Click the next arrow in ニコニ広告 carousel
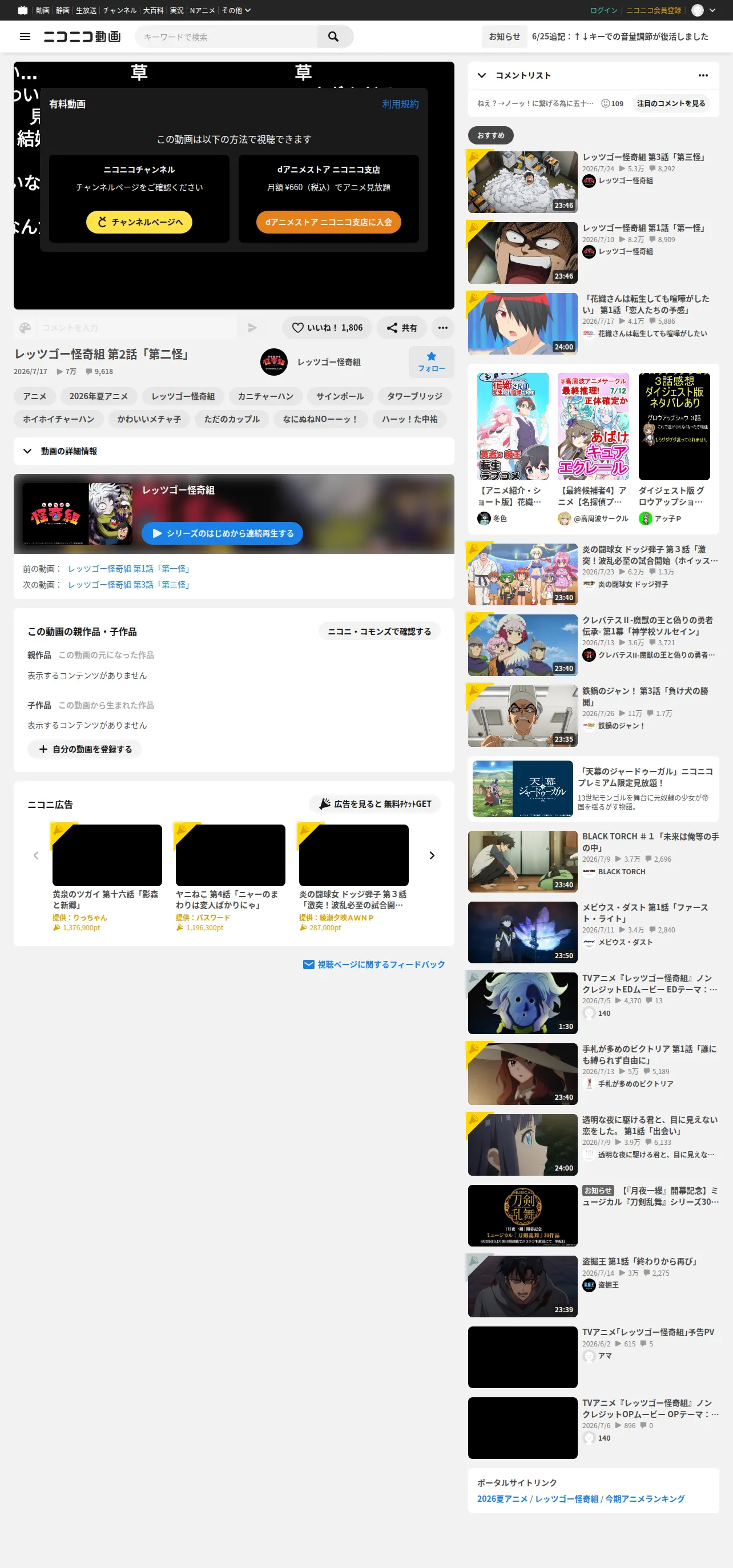This screenshot has height=1568, width=733. pos(432,855)
